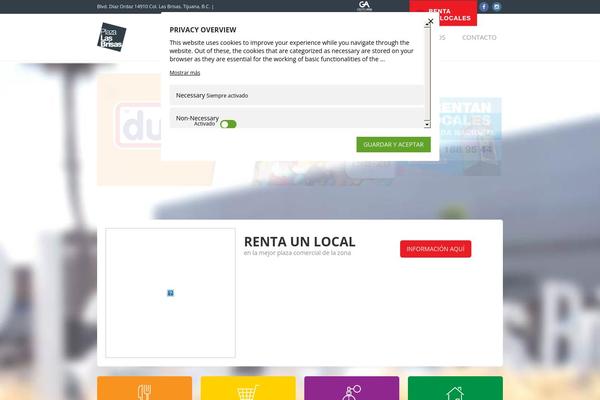The height and width of the screenshot is (400, 600).
Task: Open the Contacto menu item
Action: pyautogui.click(x=479, y=38)
